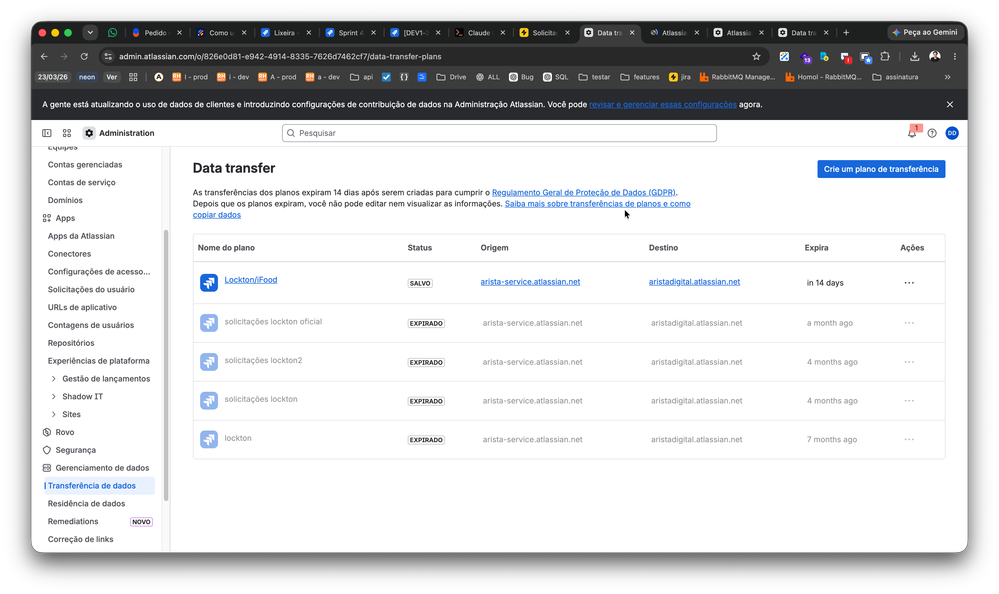Open the SQL bookmark
999x594 pixels.
555,77
